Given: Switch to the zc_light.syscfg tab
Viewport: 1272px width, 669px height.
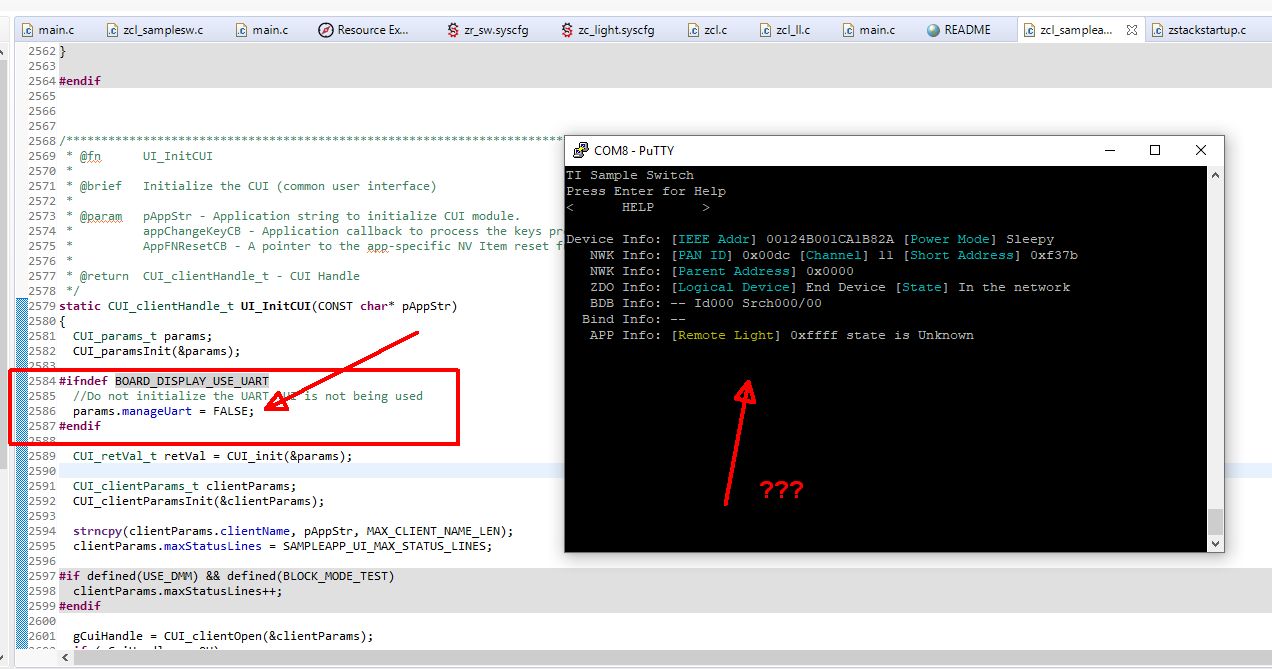Looking at the screenshot, I should [608, 30].
